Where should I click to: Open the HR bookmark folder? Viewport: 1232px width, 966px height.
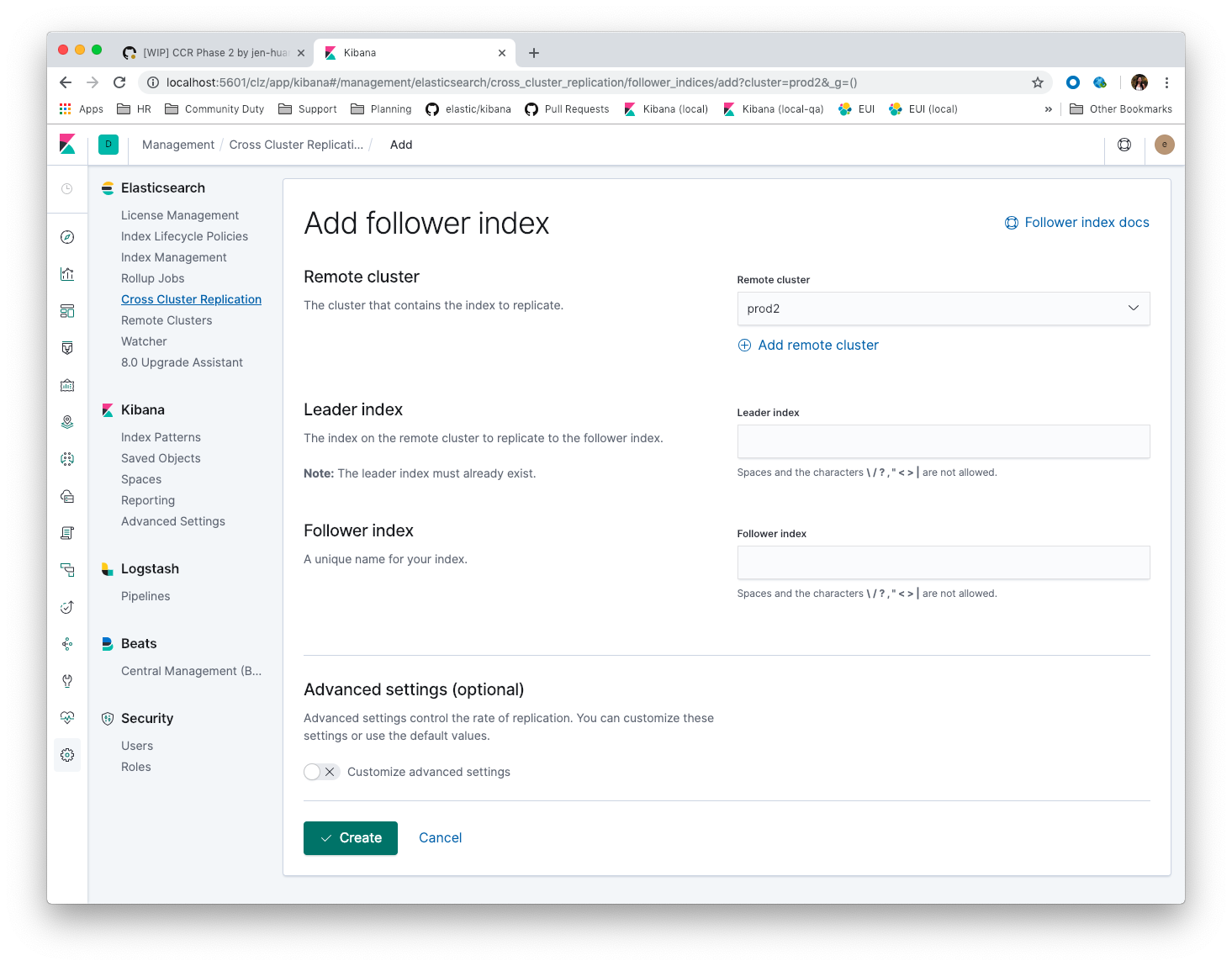(135, 109)
